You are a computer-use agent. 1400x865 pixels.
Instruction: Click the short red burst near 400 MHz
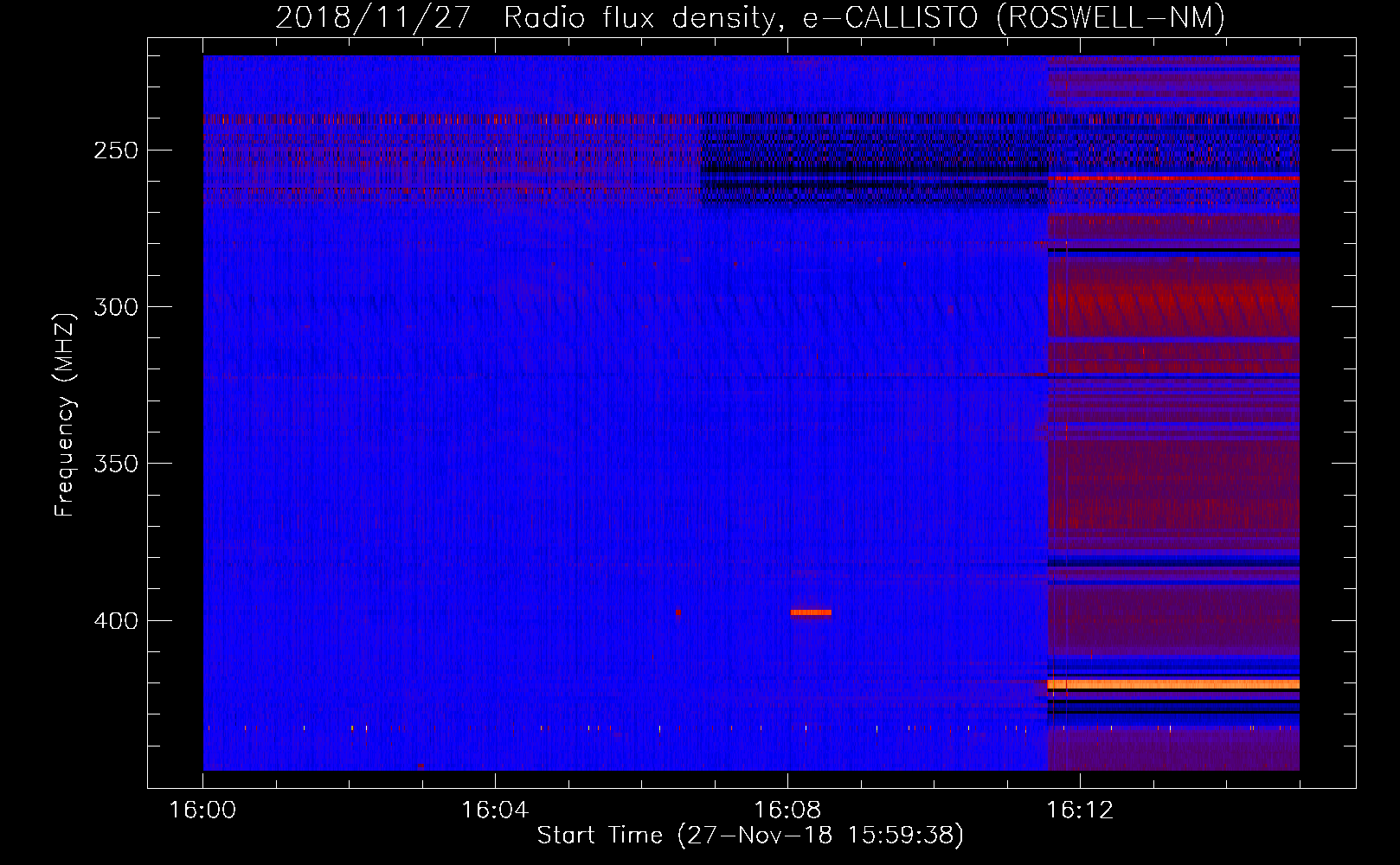click(x=811, y=612)
